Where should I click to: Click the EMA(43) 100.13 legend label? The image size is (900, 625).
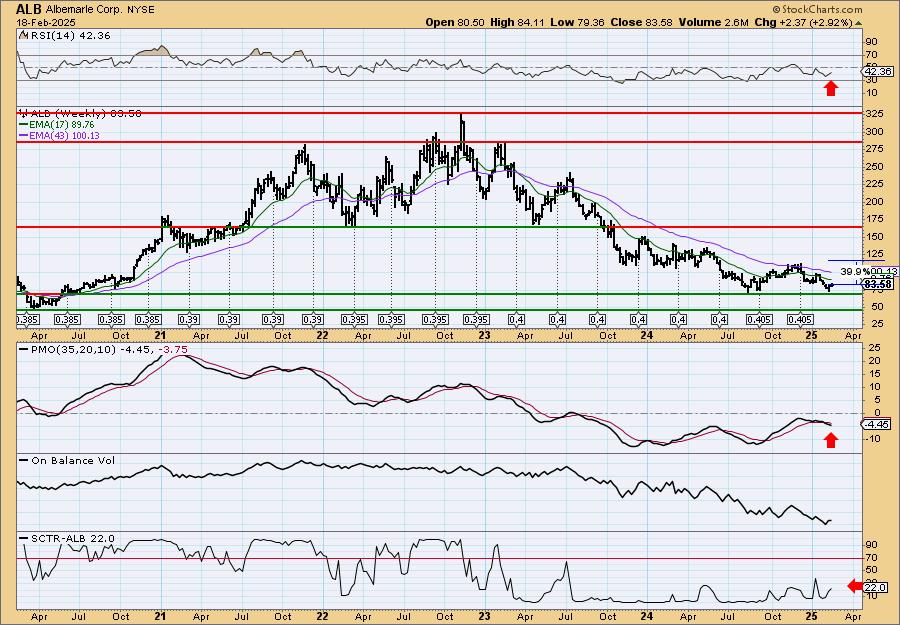click(64, 136)
